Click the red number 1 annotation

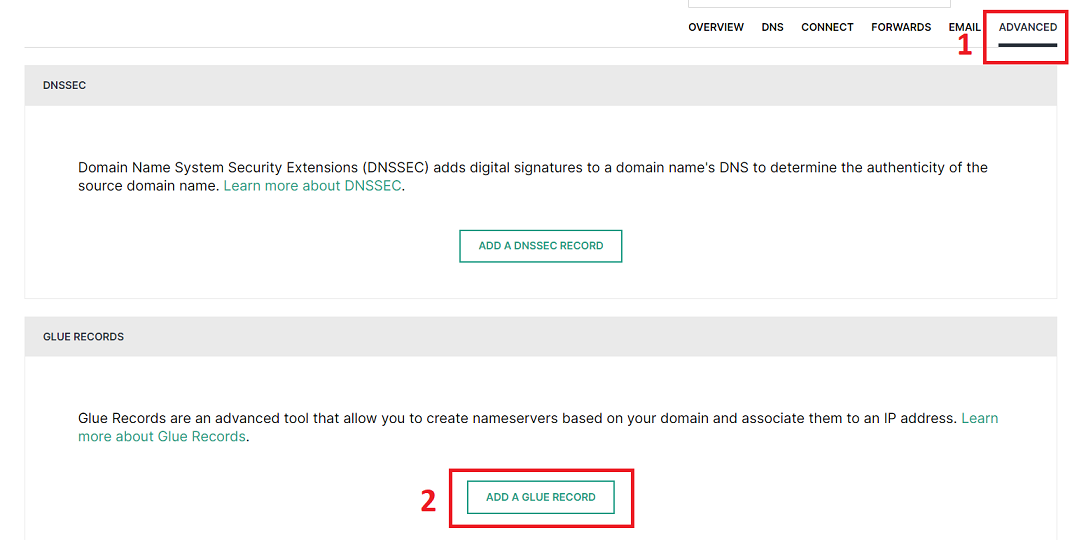coord(964,45)
